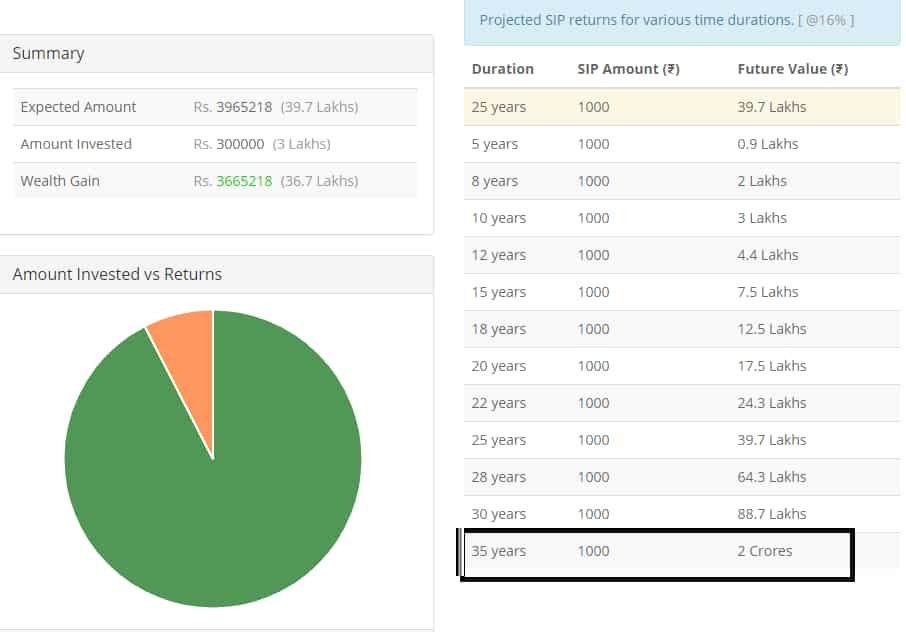Select the "20 years" duration cell
The width and height of the screenshot is (906, 632).
tap(499, 366)
